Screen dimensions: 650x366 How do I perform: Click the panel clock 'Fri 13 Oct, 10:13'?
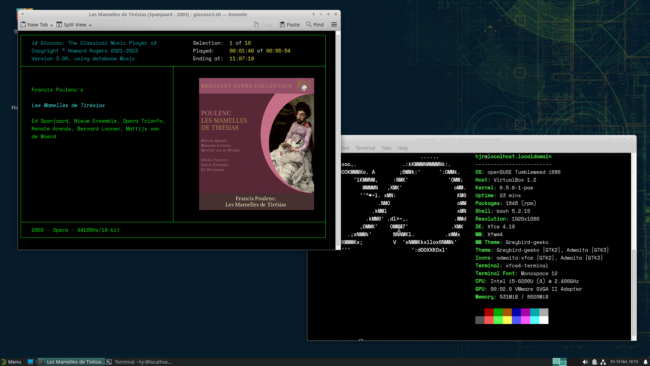click(x=624, y=362)
